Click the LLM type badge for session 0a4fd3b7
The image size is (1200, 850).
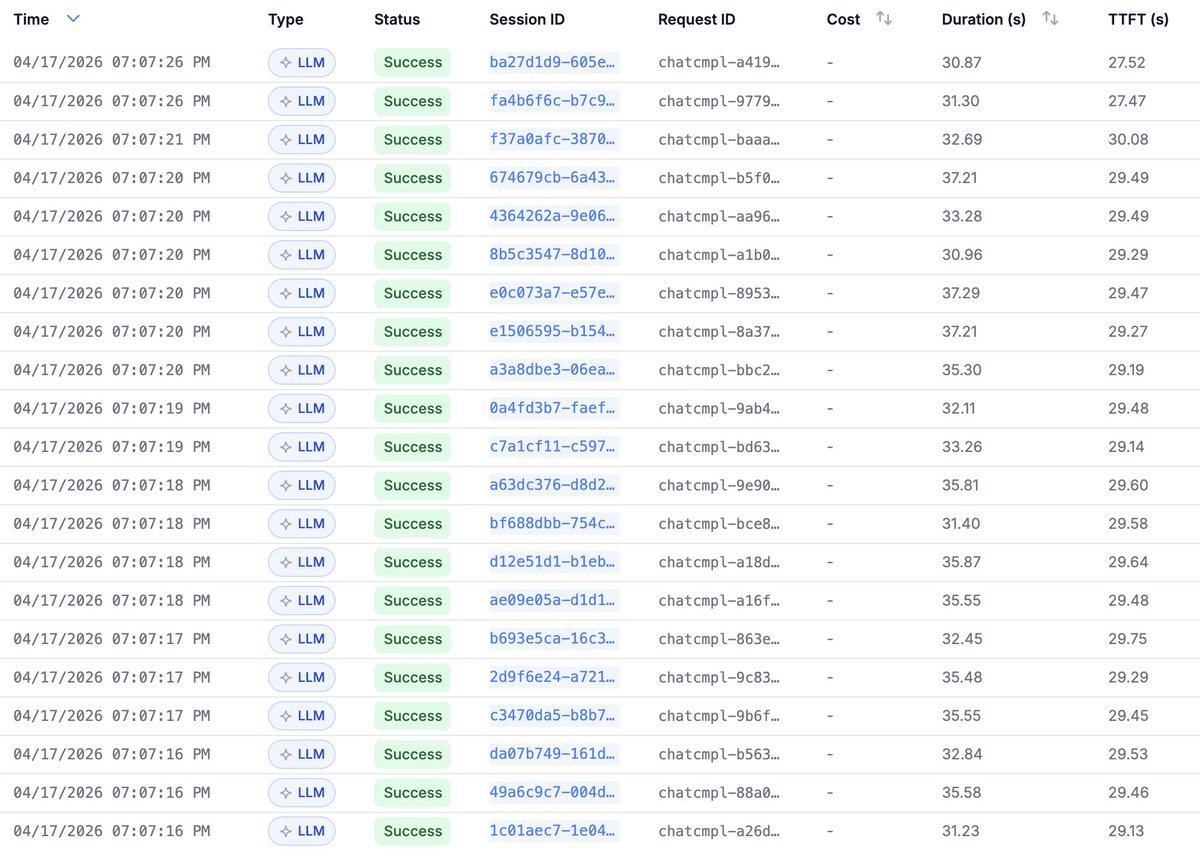(x=302, y=408)
